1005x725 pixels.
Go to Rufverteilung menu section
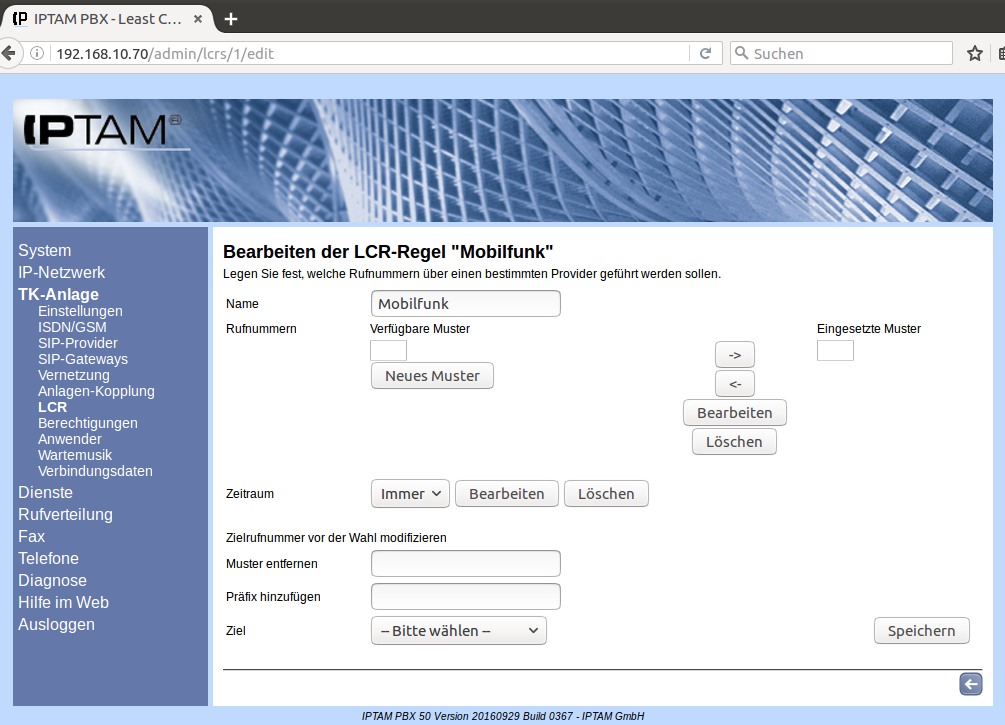pyautogui.click(x=65, y=515)
